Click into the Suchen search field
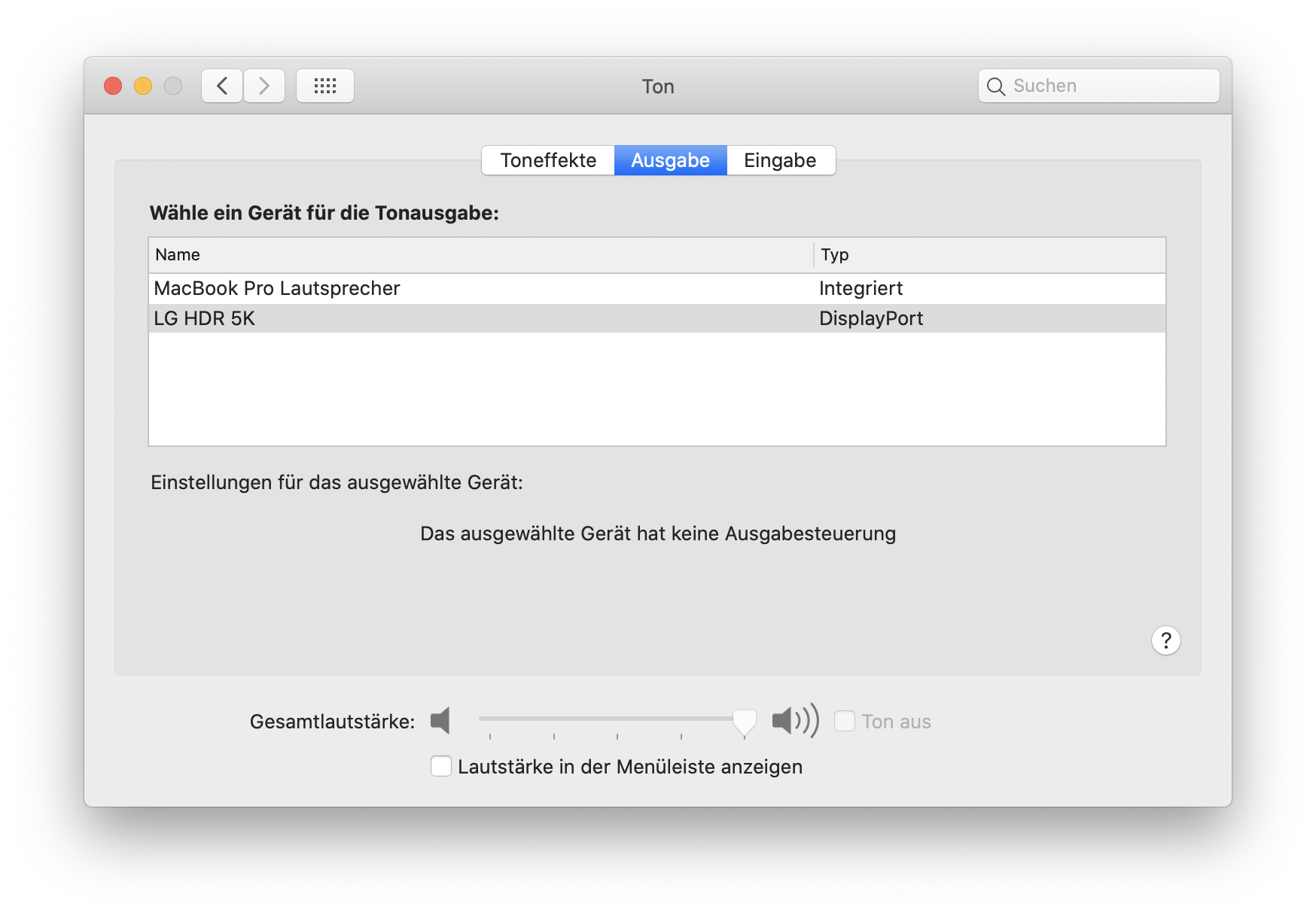Viewport: 1316px width, 918px height. pyautogui.click(x=1099, y=86)
